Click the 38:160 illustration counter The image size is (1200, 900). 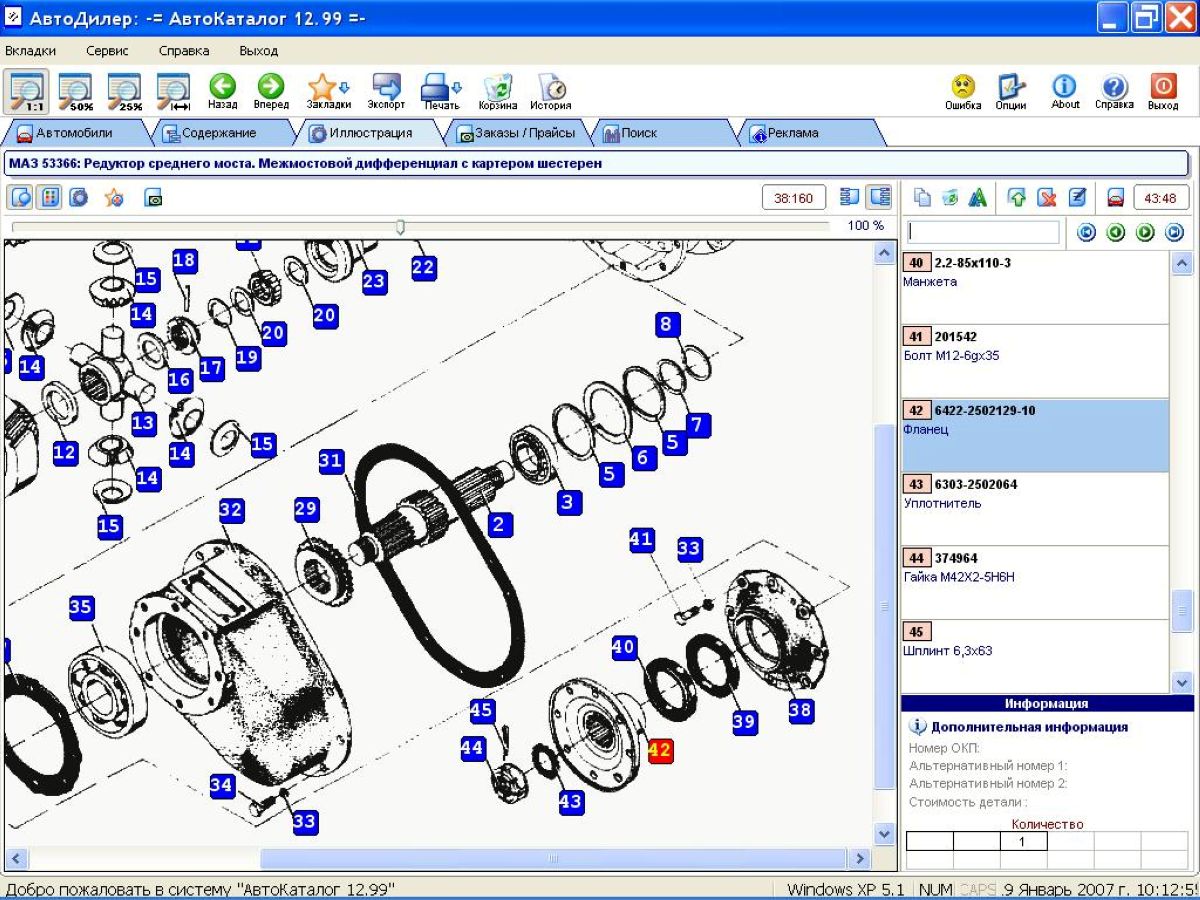pos(794,198)
